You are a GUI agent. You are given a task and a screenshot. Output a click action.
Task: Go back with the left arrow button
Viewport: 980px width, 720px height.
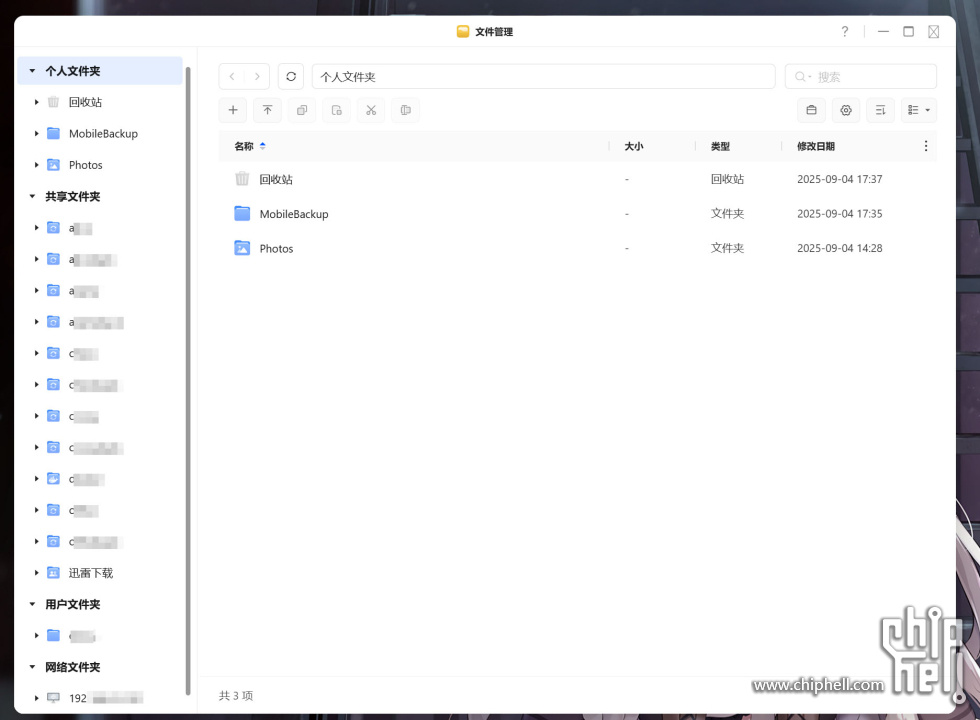(232, 76)
